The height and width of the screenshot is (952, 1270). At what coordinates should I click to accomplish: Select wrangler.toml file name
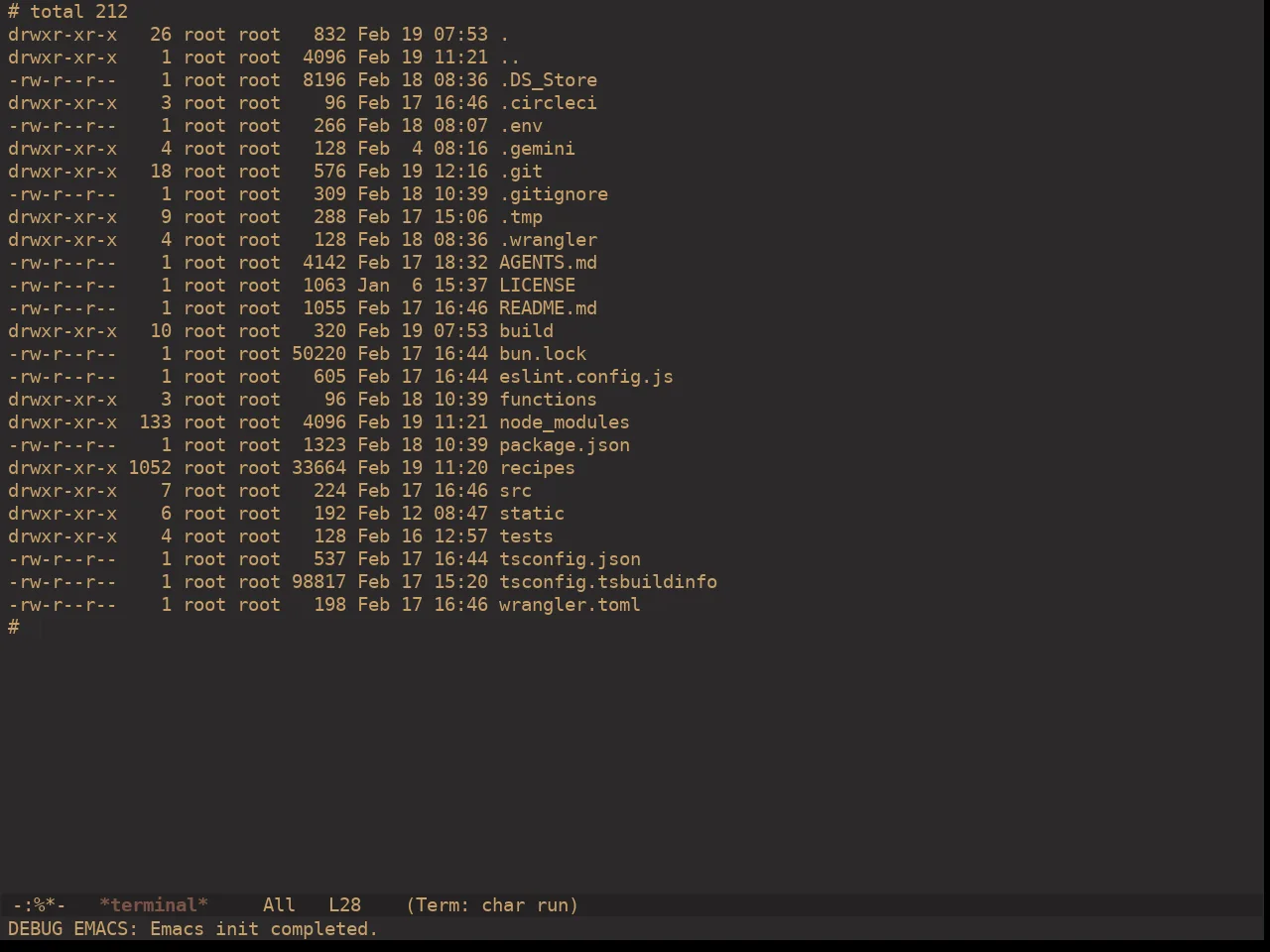pos(570,605)
